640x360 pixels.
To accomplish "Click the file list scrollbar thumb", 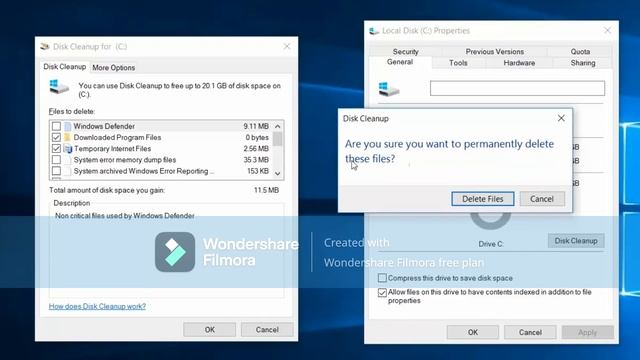I will click(278, 139).
